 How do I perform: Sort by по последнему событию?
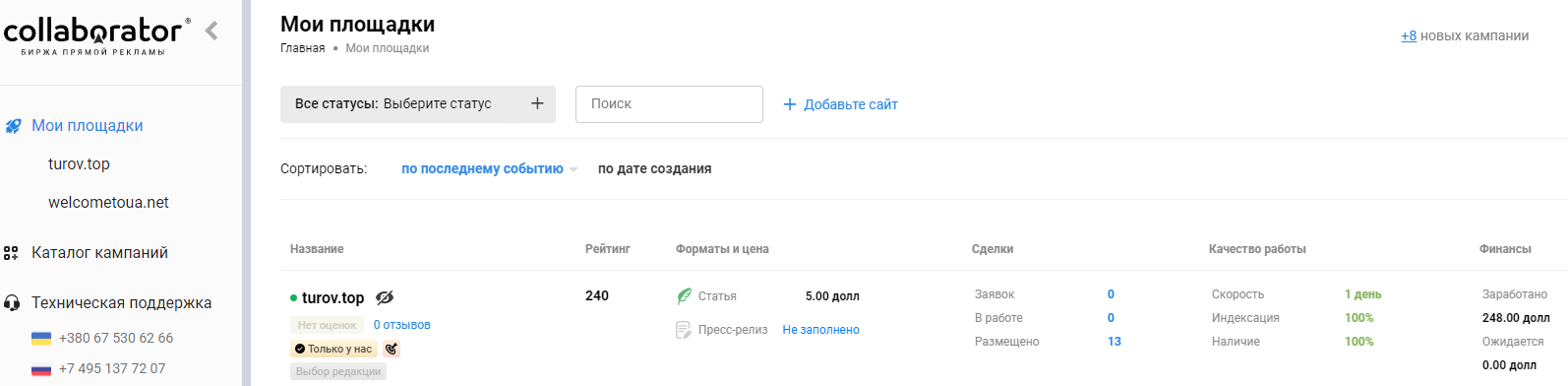pos(482,168)
